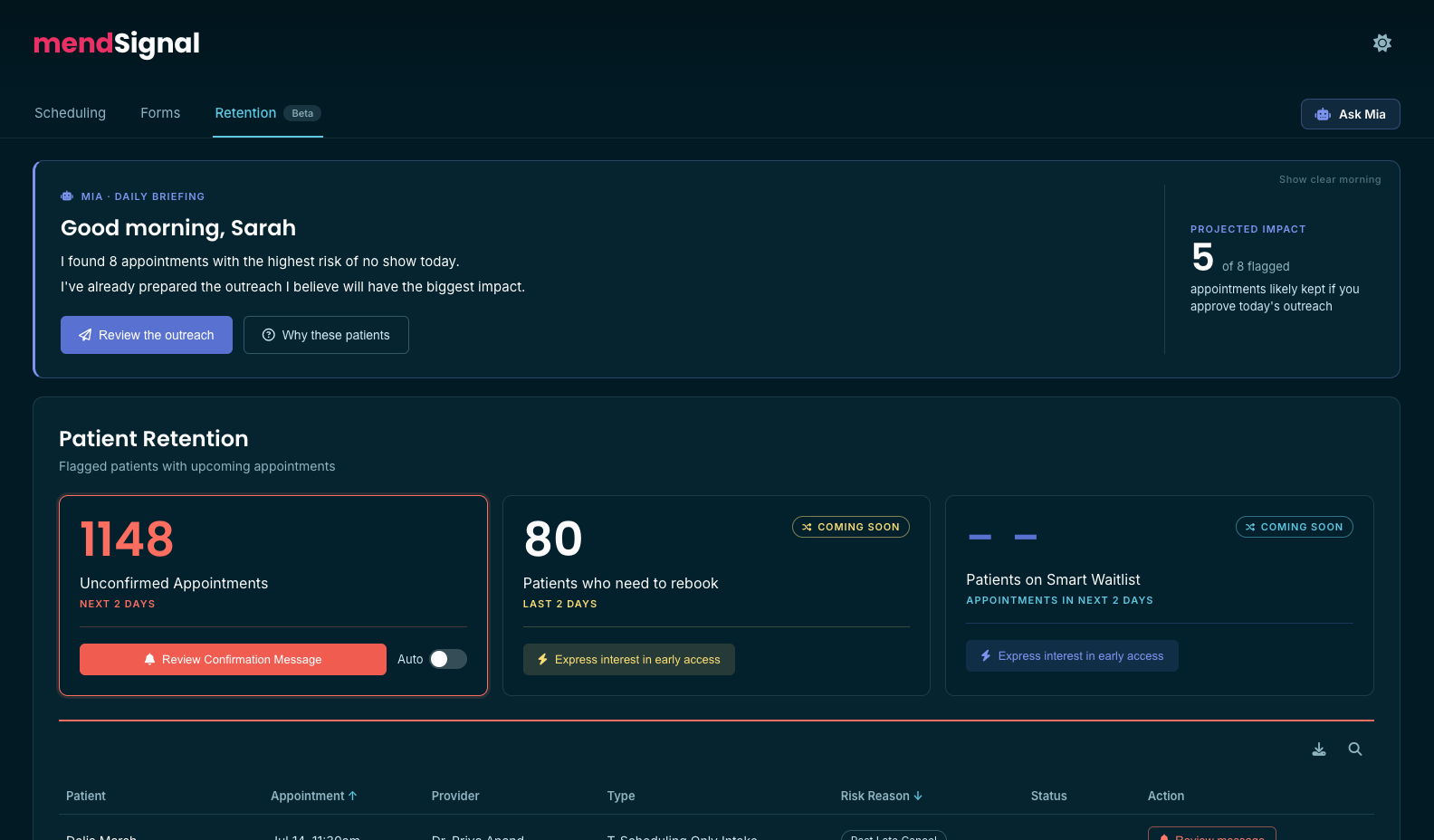Click the Beta badge next to Retention

[x=302, y=113]
